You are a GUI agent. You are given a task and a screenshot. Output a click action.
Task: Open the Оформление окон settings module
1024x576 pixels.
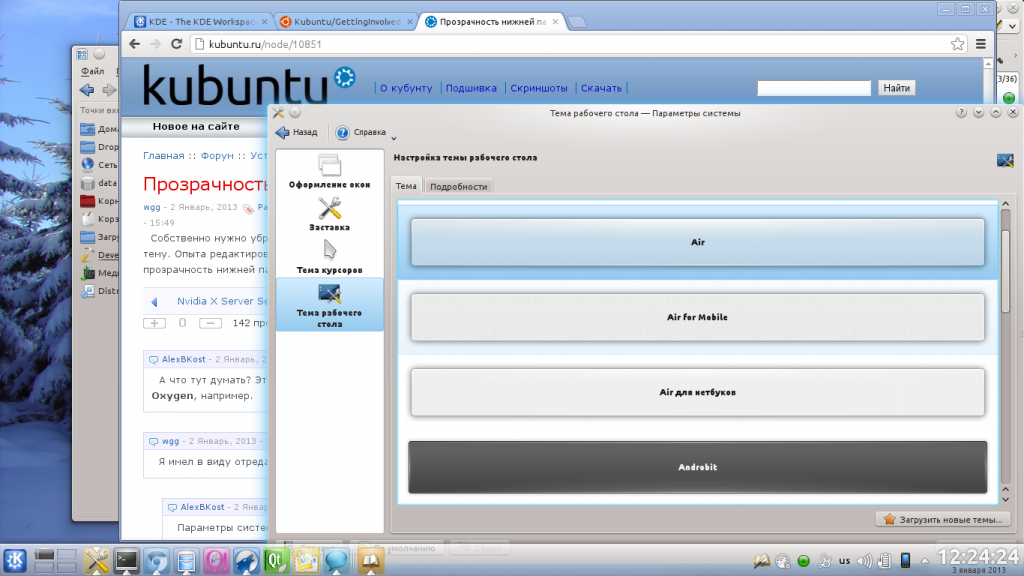[x=329, y=172]
